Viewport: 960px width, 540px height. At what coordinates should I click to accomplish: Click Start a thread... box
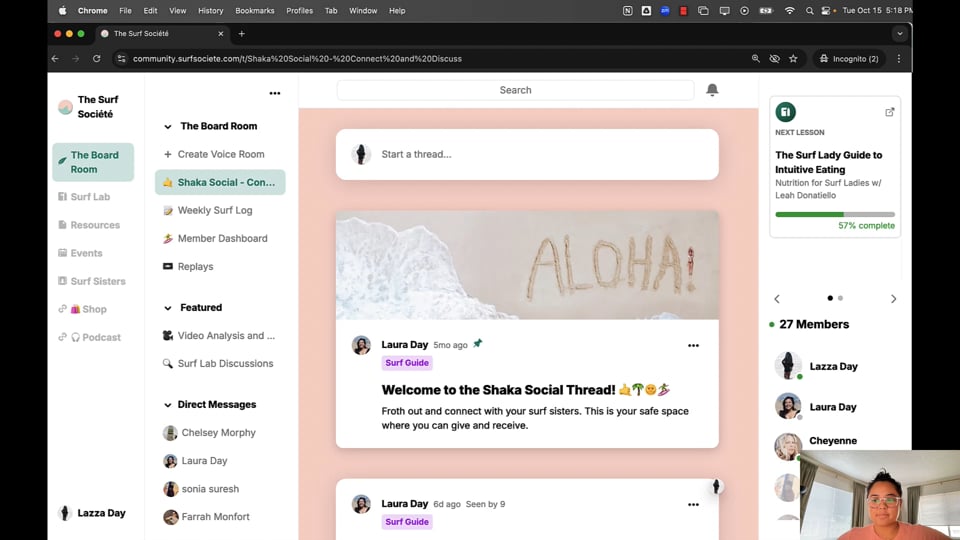527,154
